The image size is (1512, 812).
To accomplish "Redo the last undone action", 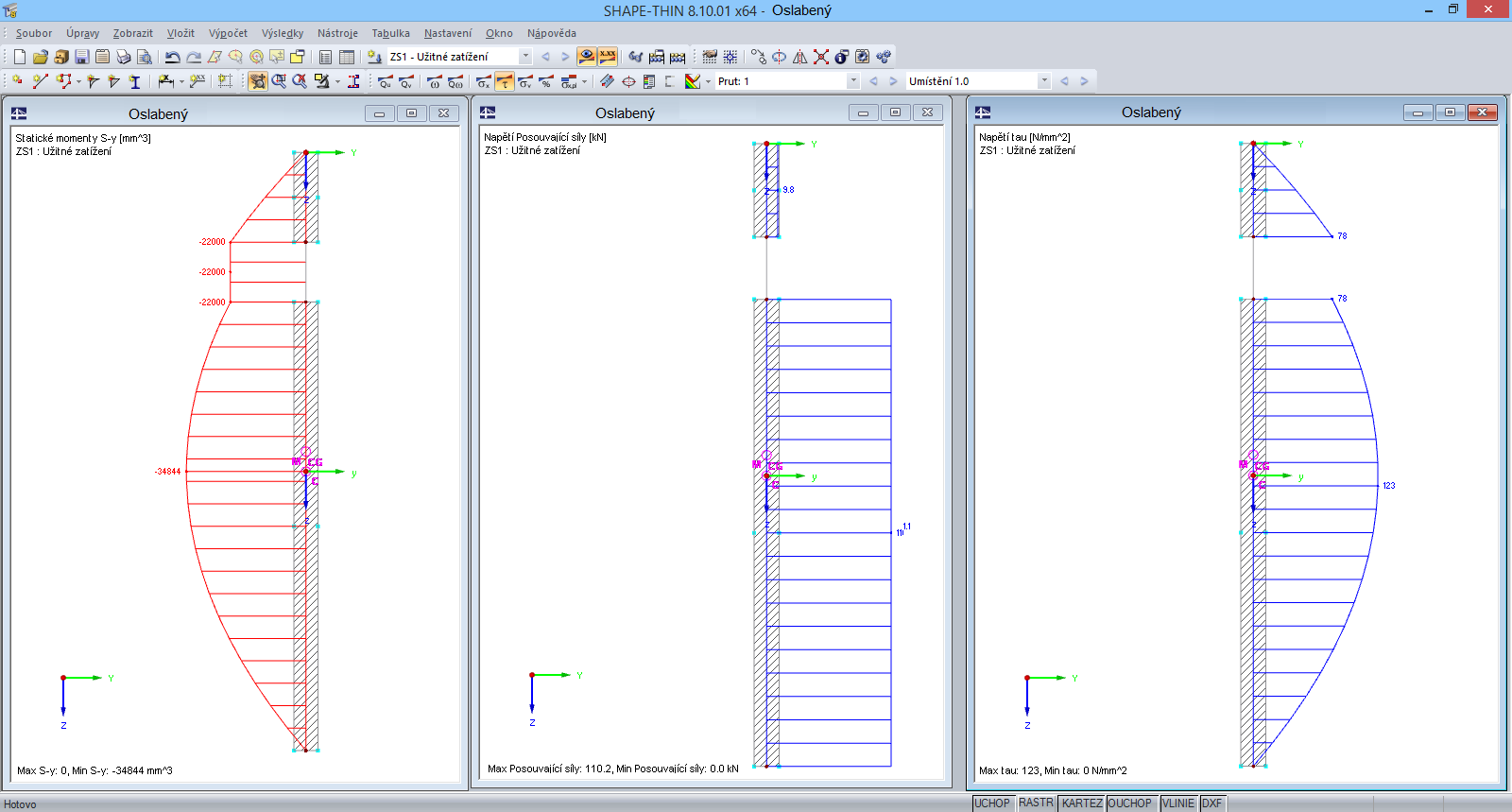I will click(x=193, y=57).
